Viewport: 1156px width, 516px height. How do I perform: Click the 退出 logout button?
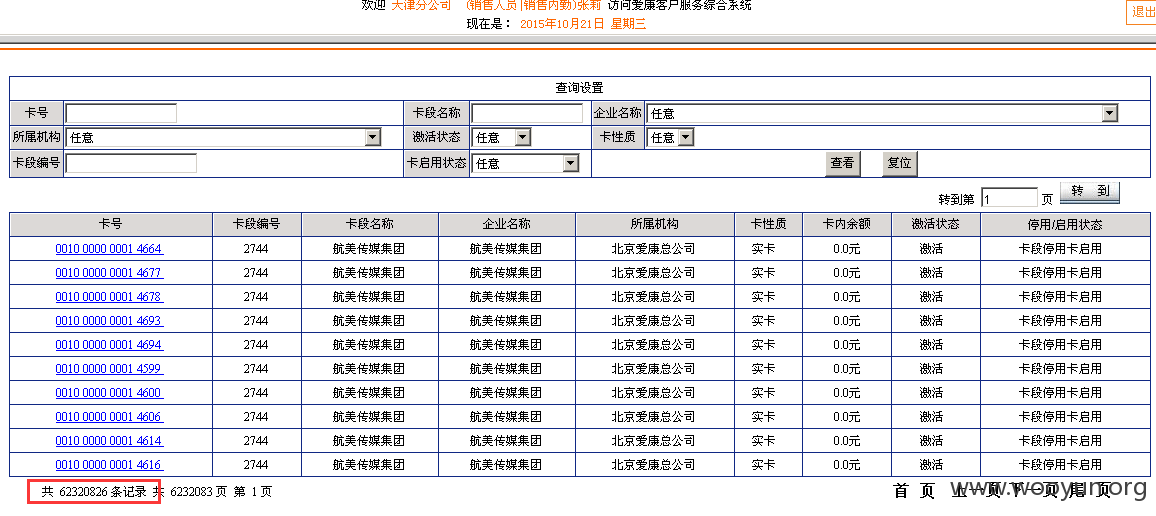coord(1143,12)
